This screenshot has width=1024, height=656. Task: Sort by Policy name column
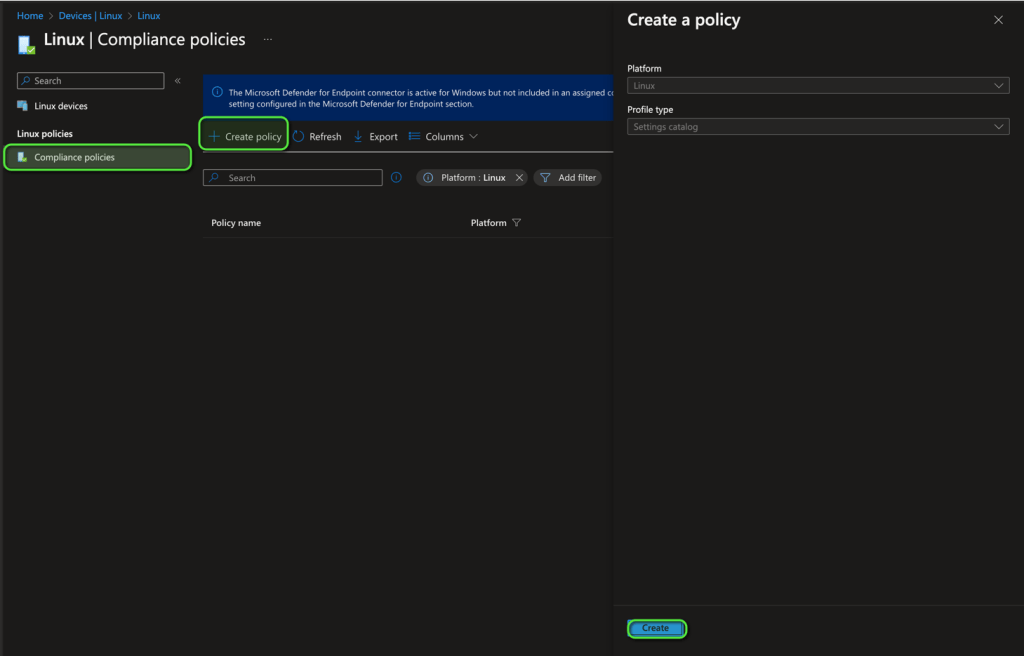click(x=236, y=223)
